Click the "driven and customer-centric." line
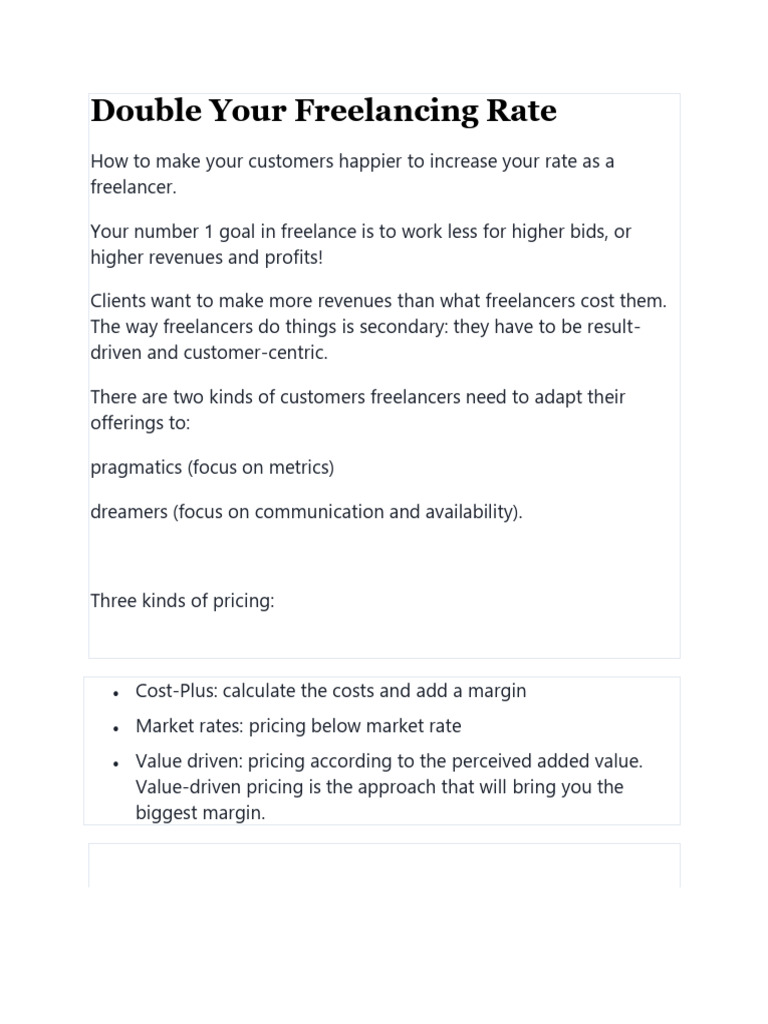 coord(208,353)
